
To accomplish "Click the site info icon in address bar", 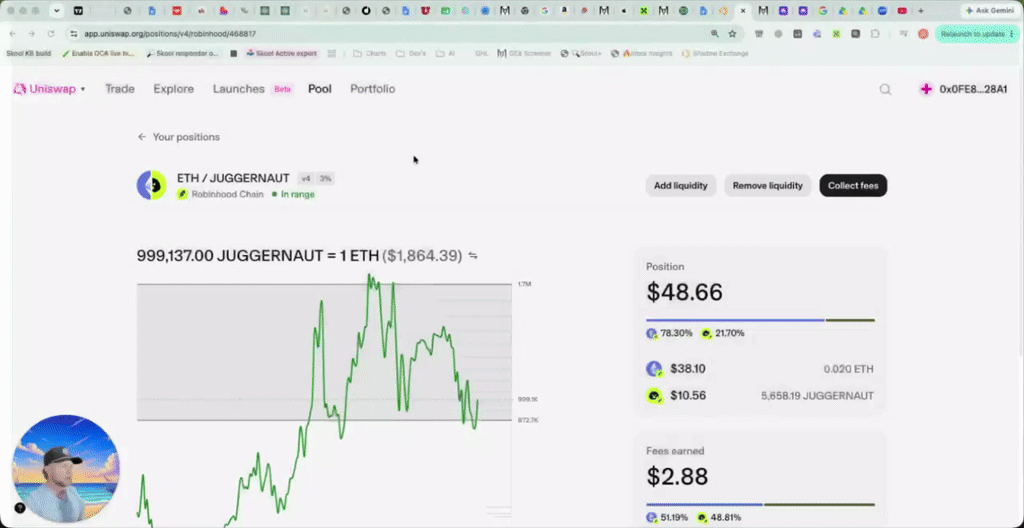I will point(73,33).
